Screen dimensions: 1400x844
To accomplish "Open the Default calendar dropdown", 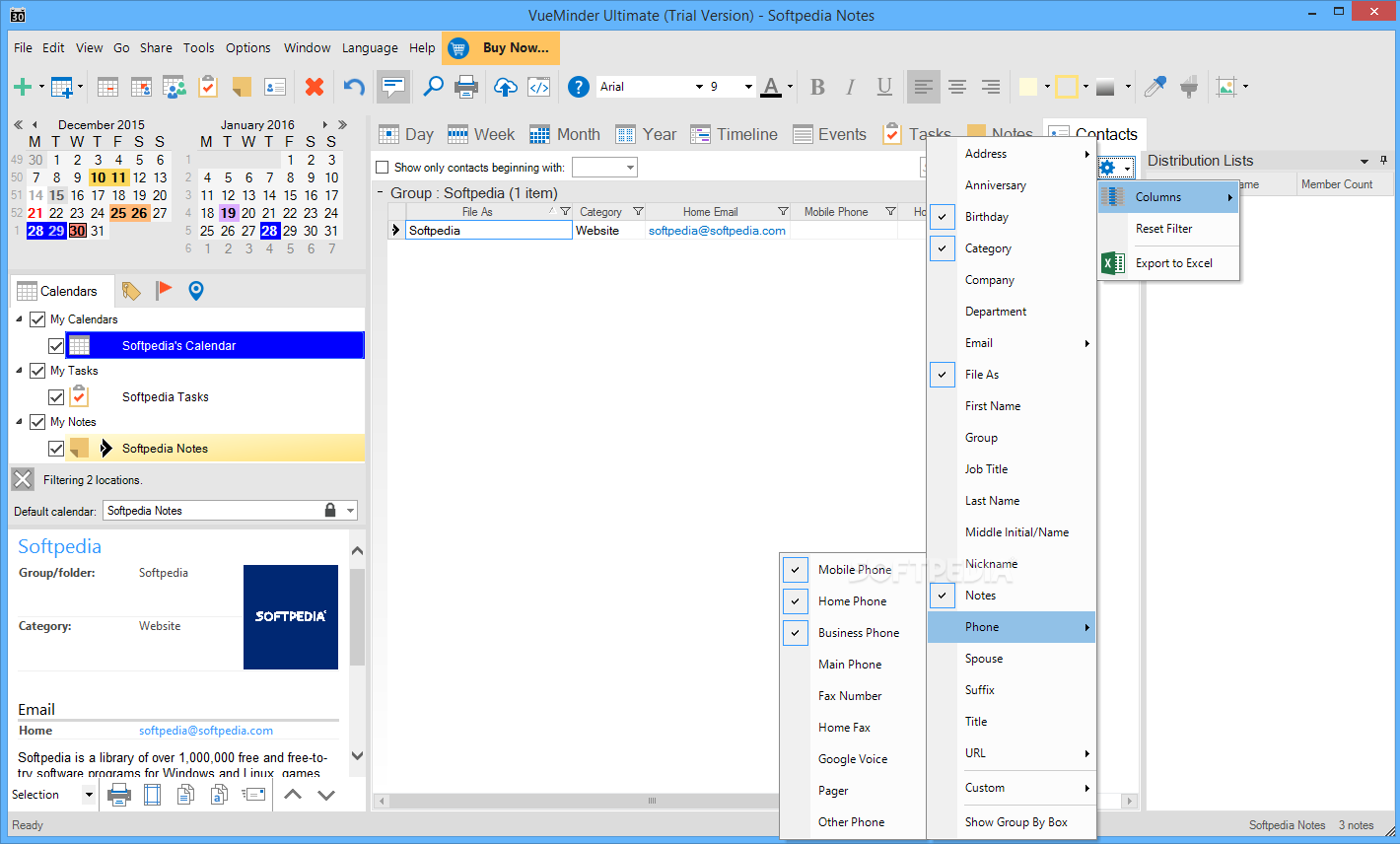I will pyautogui.click(x=350, y=511).
